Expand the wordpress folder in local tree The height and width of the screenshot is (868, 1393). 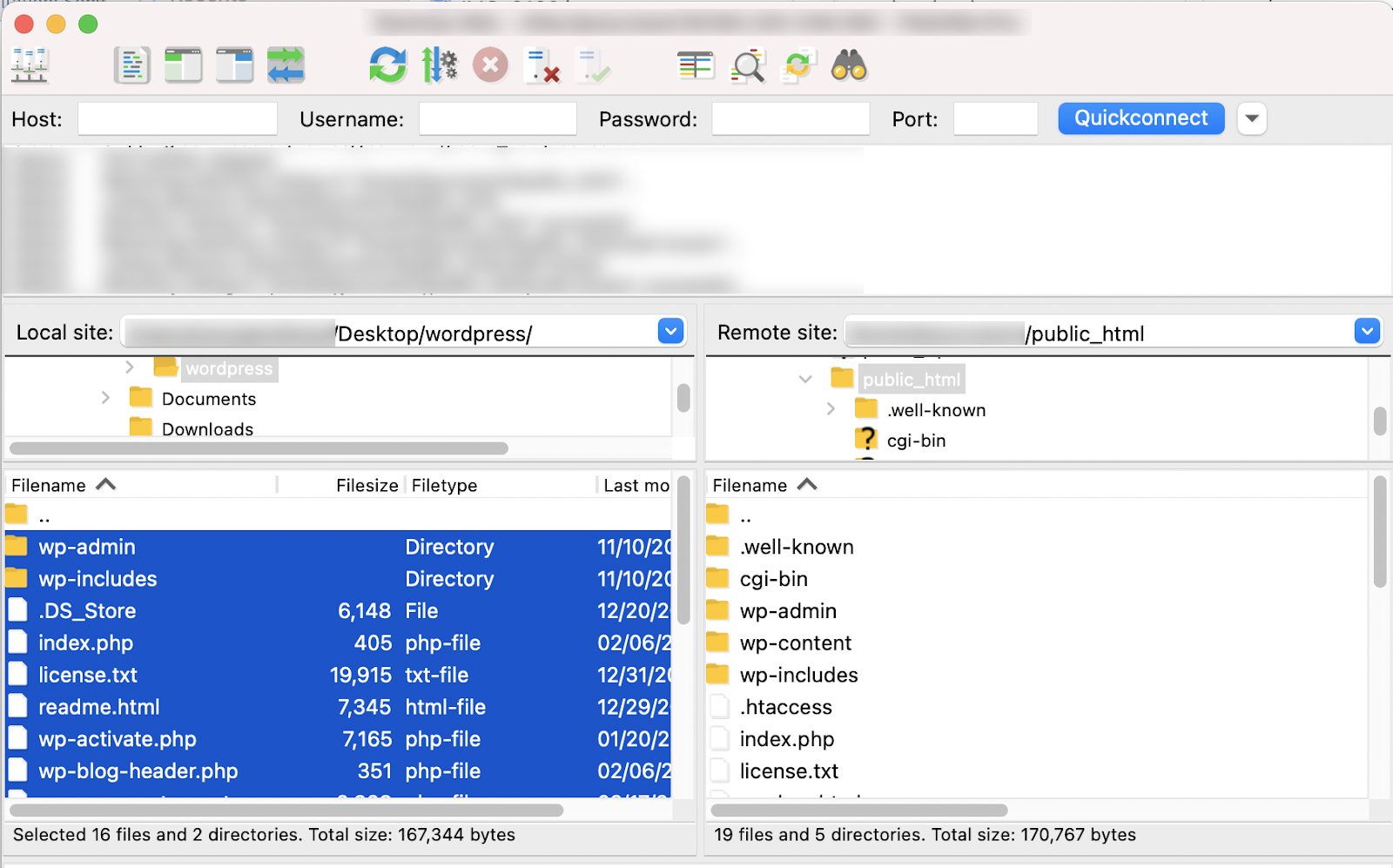(130, 367)
